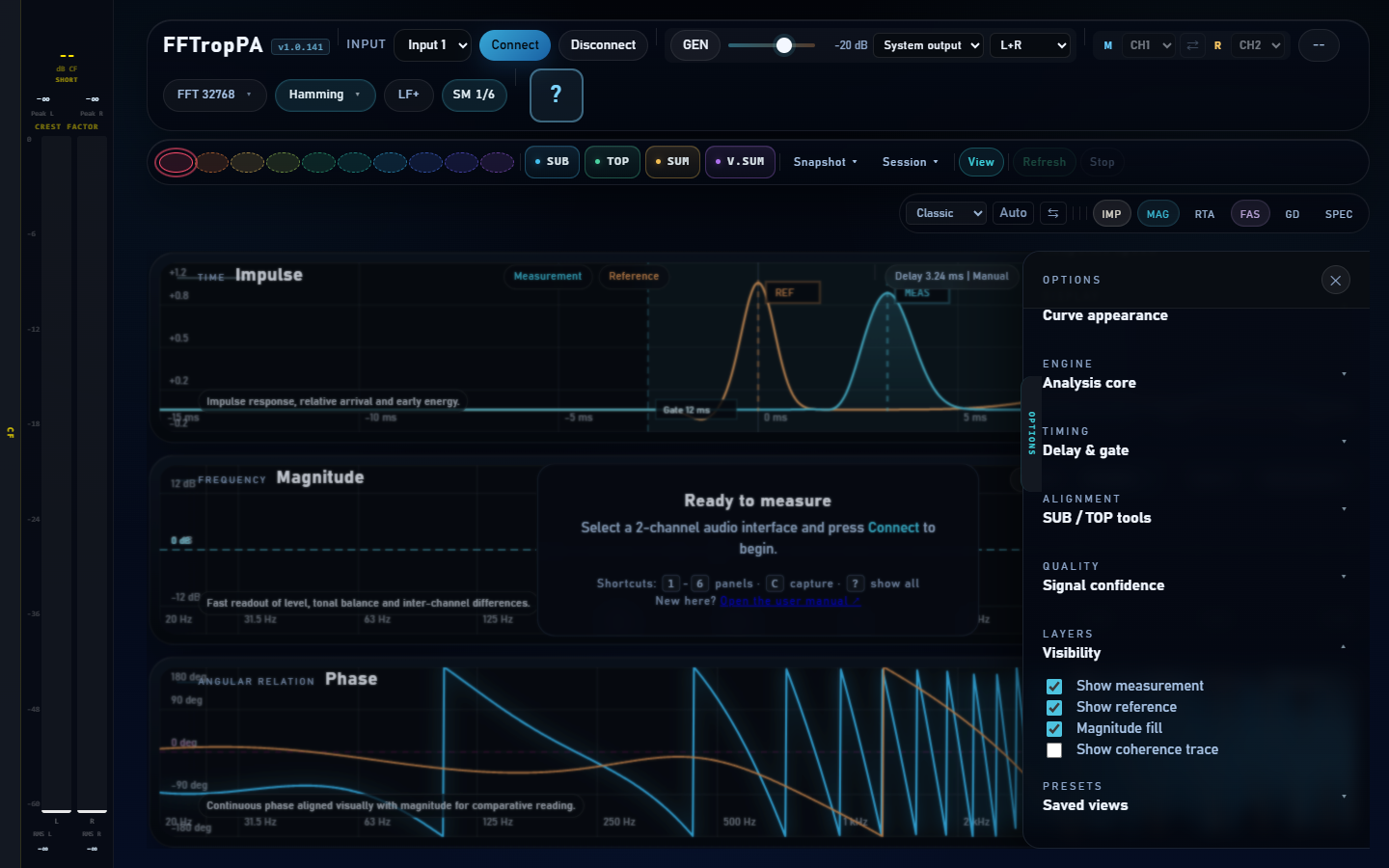Open the L+R channel dropdown
Viewport: 1389px width, 868px height.
[1030, 45]
